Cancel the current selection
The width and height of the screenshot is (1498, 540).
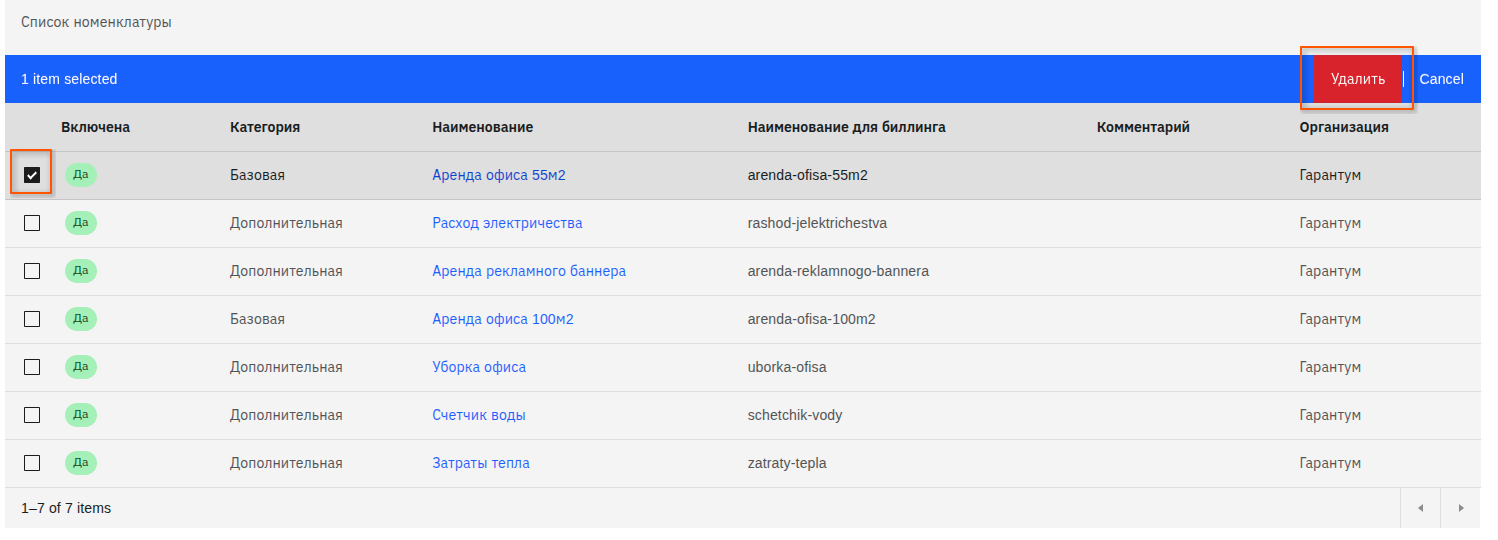1441,79
